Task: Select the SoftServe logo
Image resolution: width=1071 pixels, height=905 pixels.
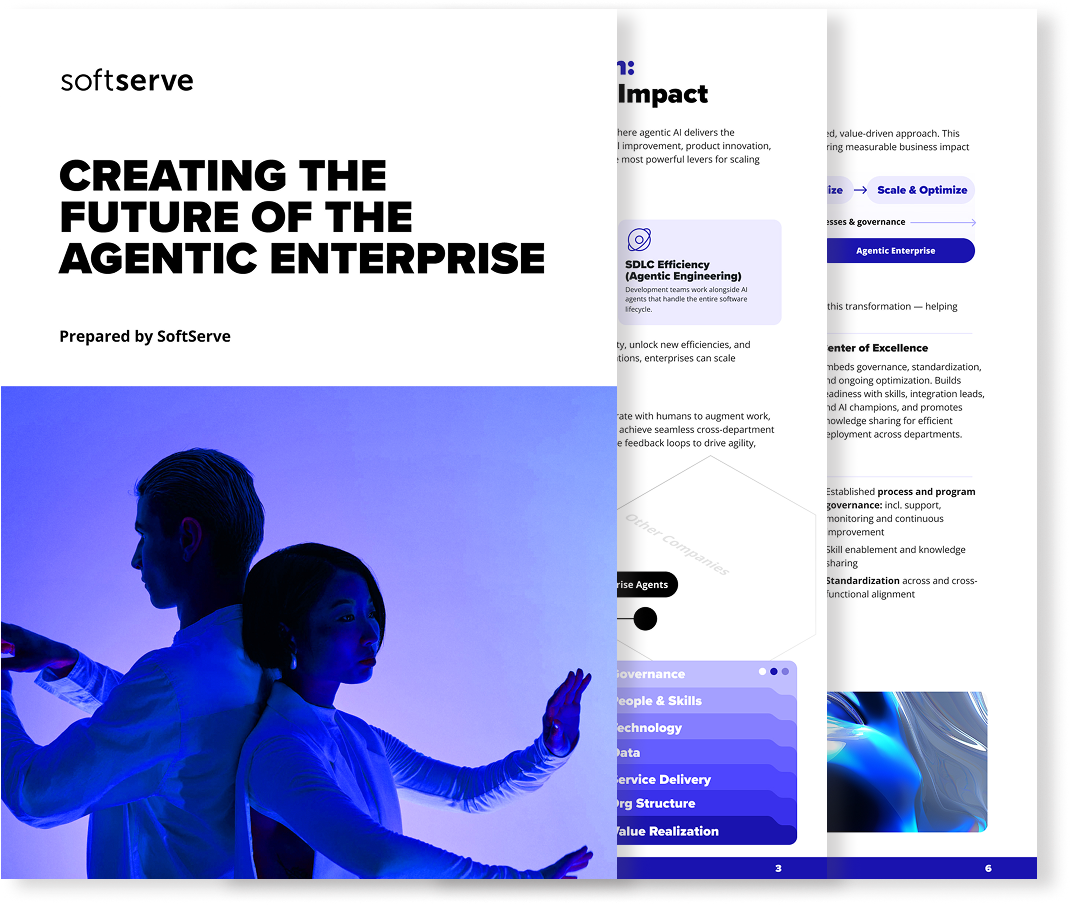Action: coord(126,81)
